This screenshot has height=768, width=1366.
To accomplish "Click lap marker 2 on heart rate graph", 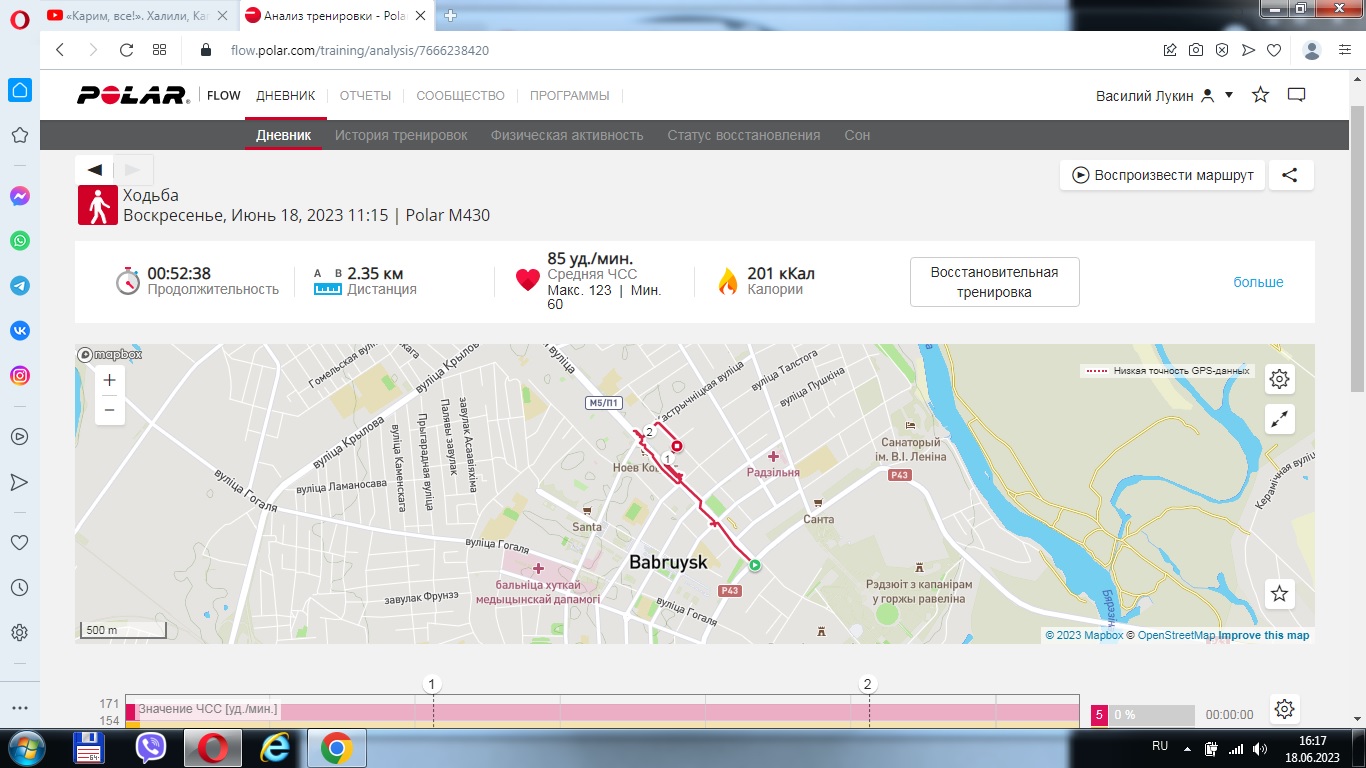I will pyautogui.click(x=868, y=684).
